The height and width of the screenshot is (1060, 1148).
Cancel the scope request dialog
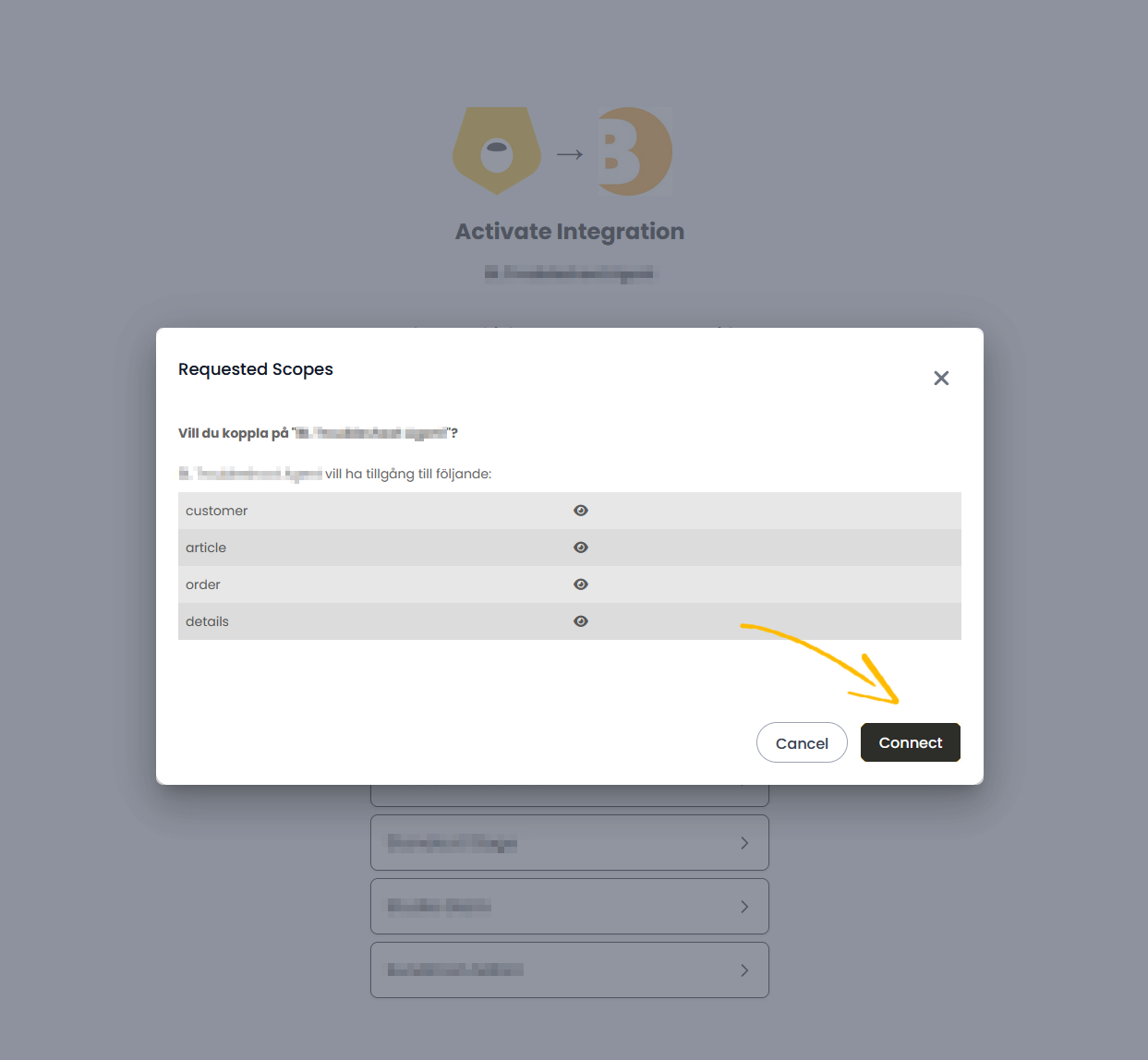(802, 742)
